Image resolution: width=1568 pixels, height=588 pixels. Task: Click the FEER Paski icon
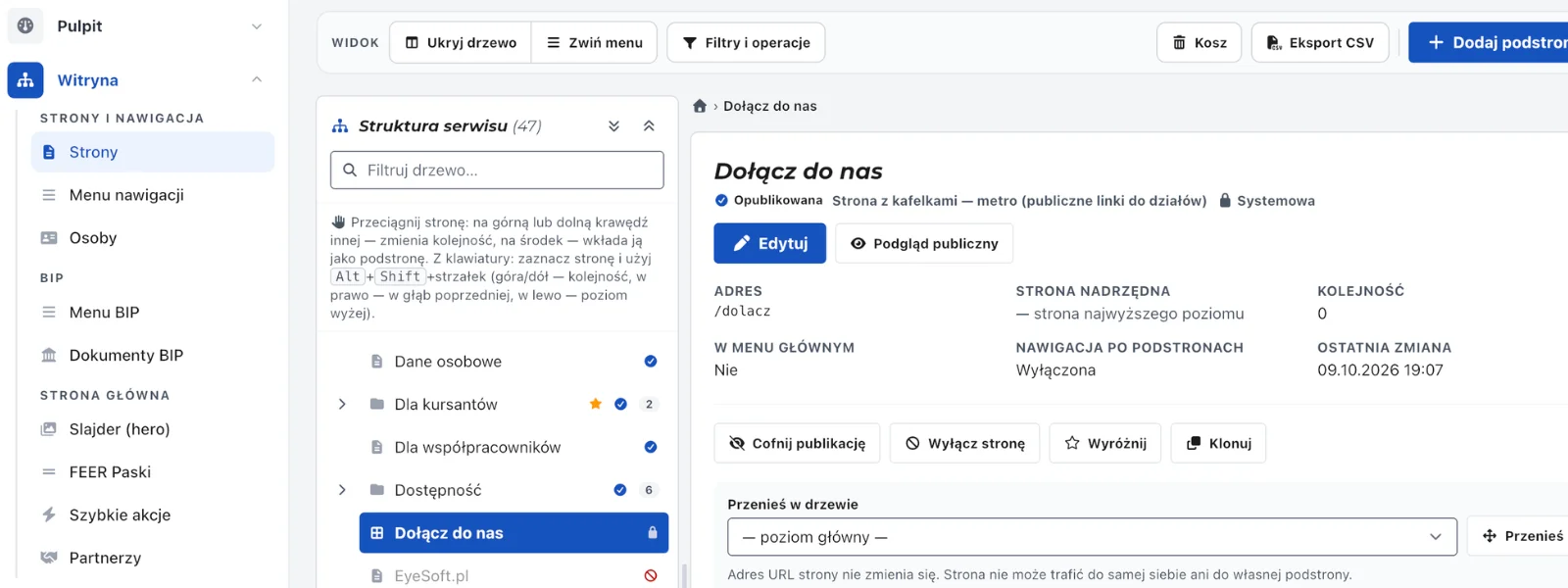point(49,472)
